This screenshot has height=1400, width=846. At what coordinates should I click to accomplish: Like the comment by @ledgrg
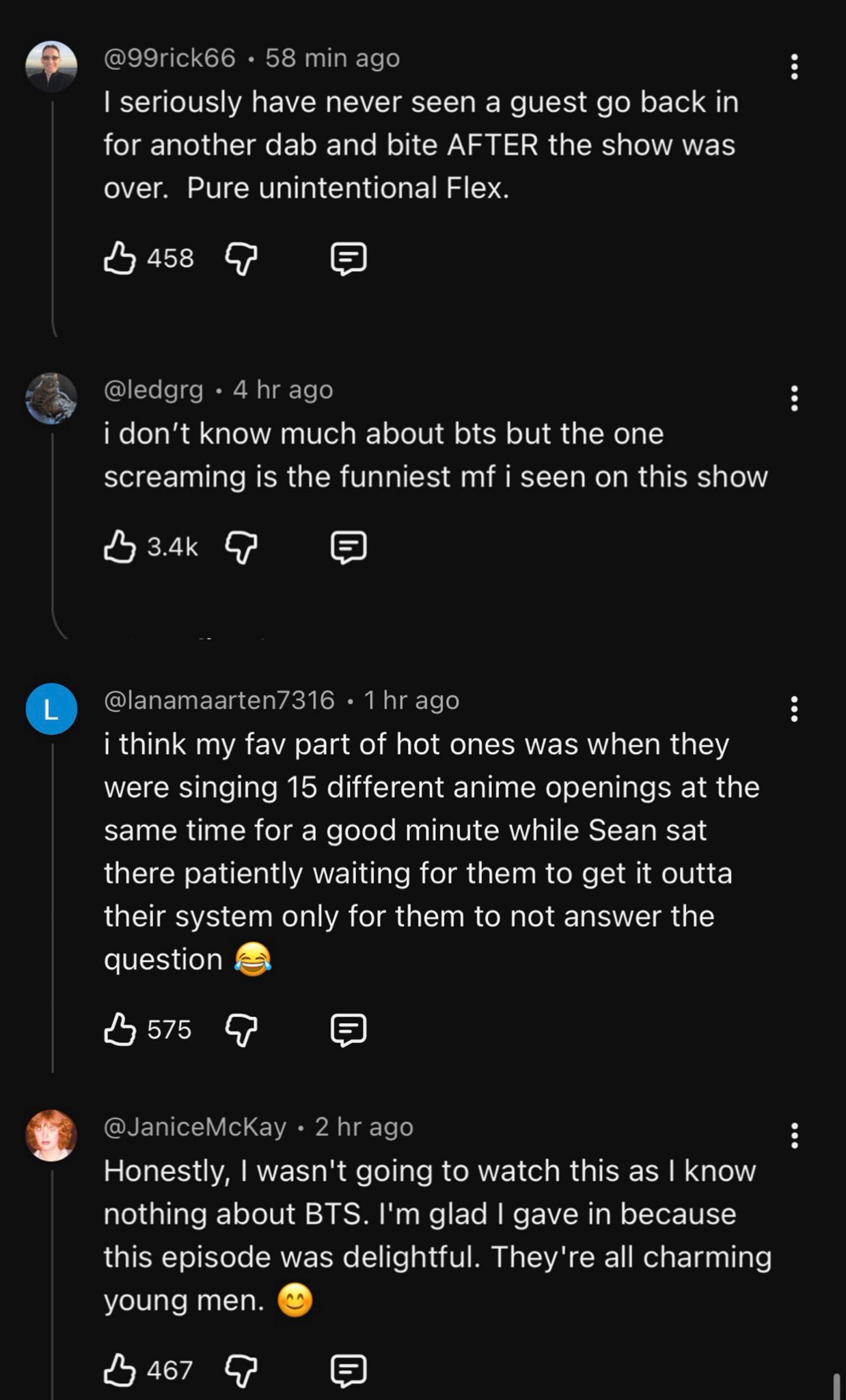(120, 547)
